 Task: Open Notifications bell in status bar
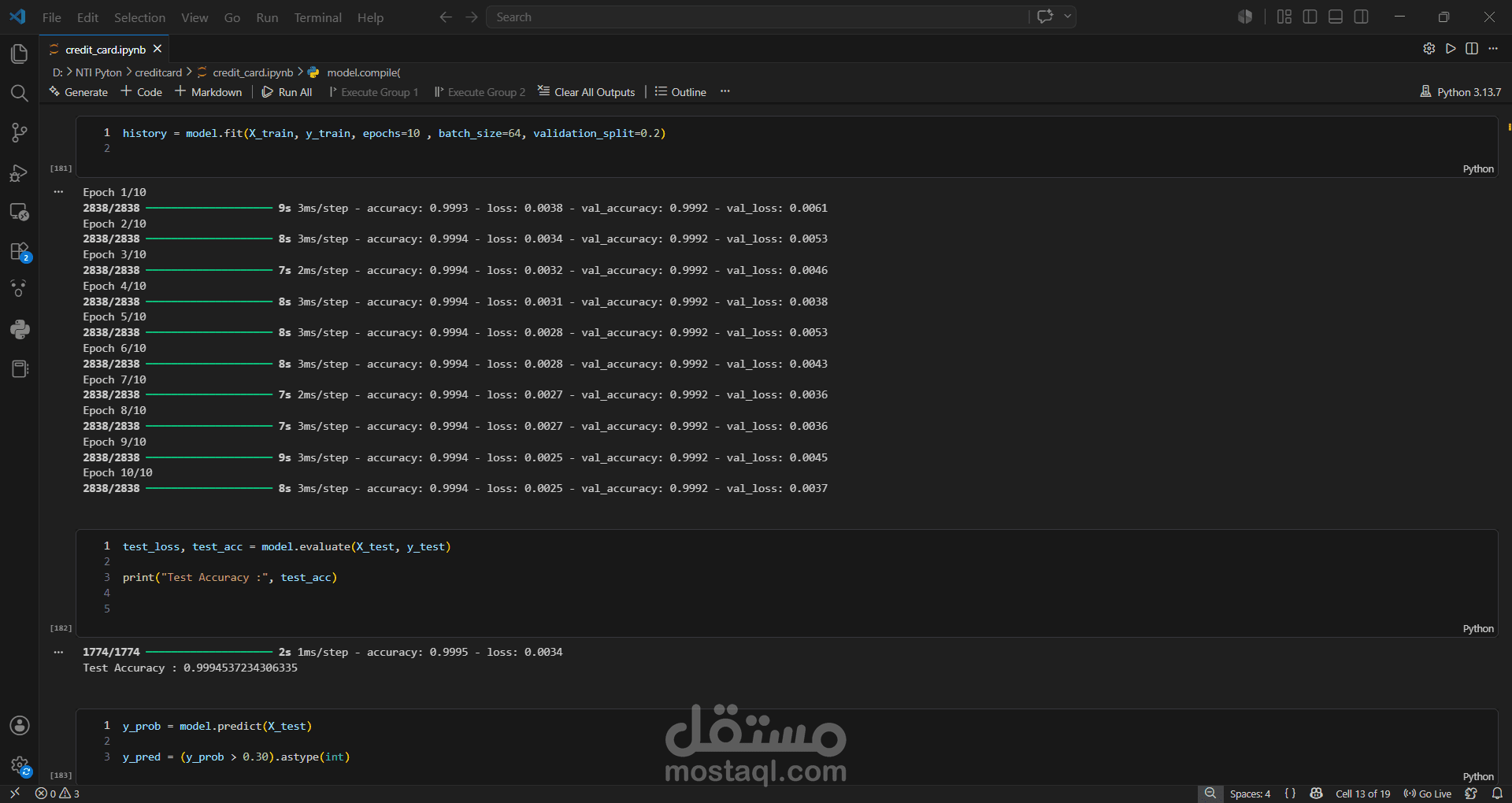1497,794
